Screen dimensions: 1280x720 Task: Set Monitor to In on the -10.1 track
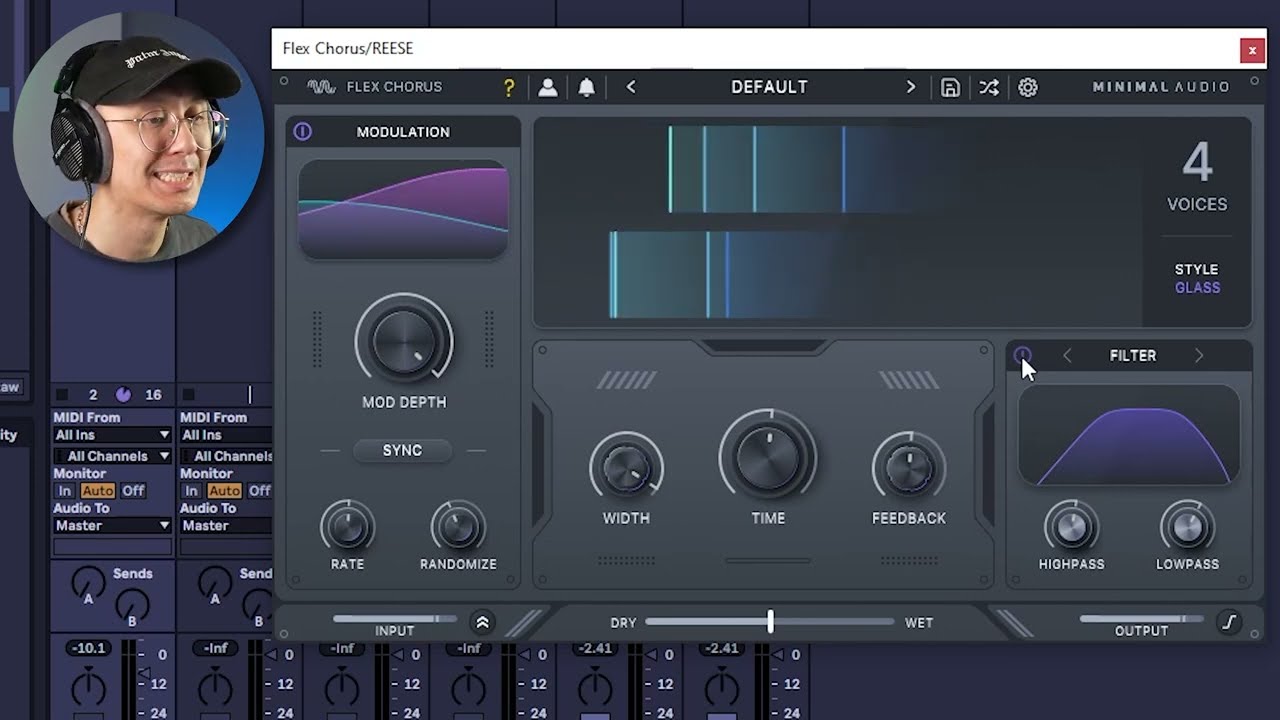65,491
